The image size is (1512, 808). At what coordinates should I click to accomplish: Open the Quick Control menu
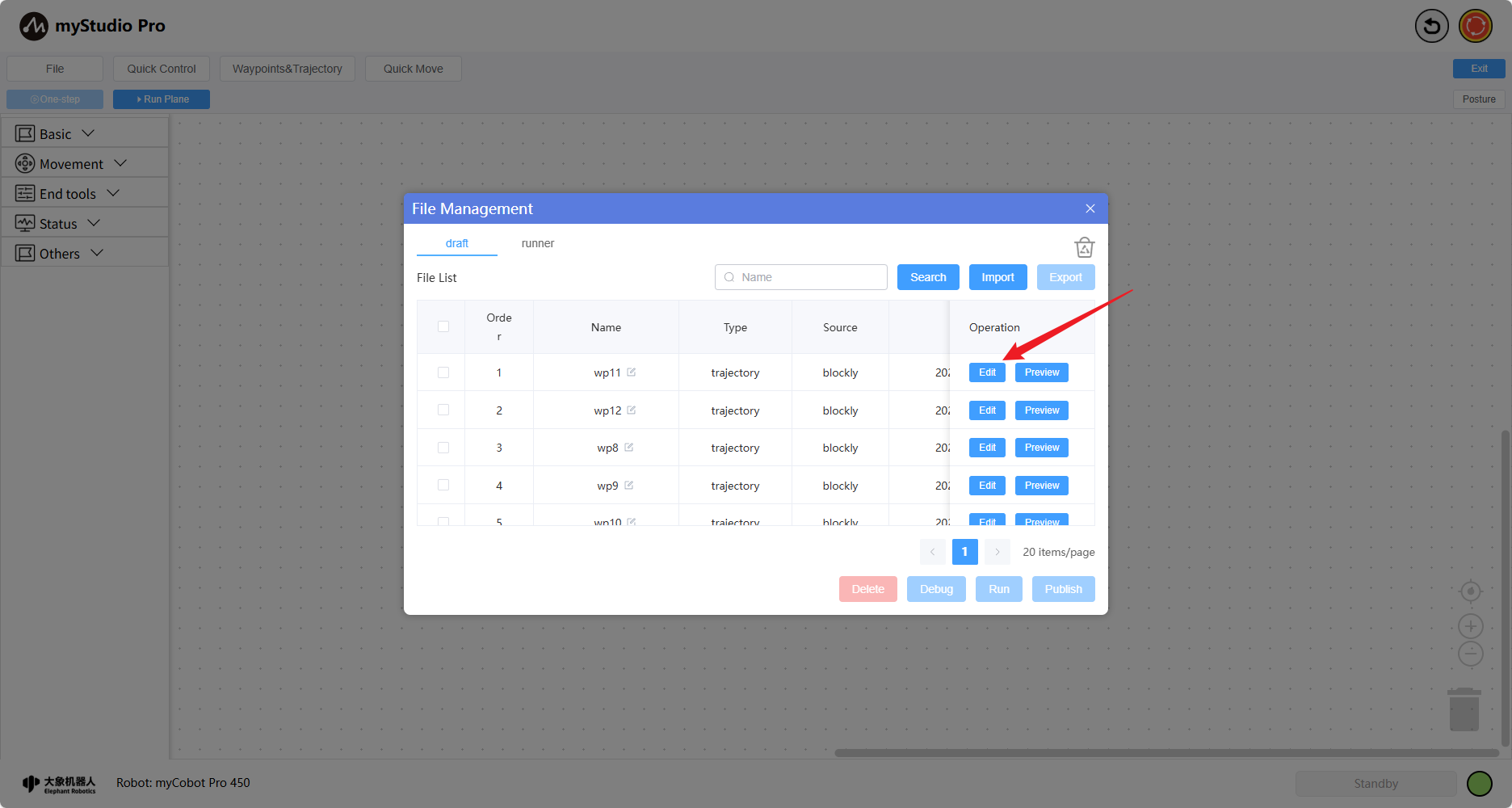(x=162, y=69)
